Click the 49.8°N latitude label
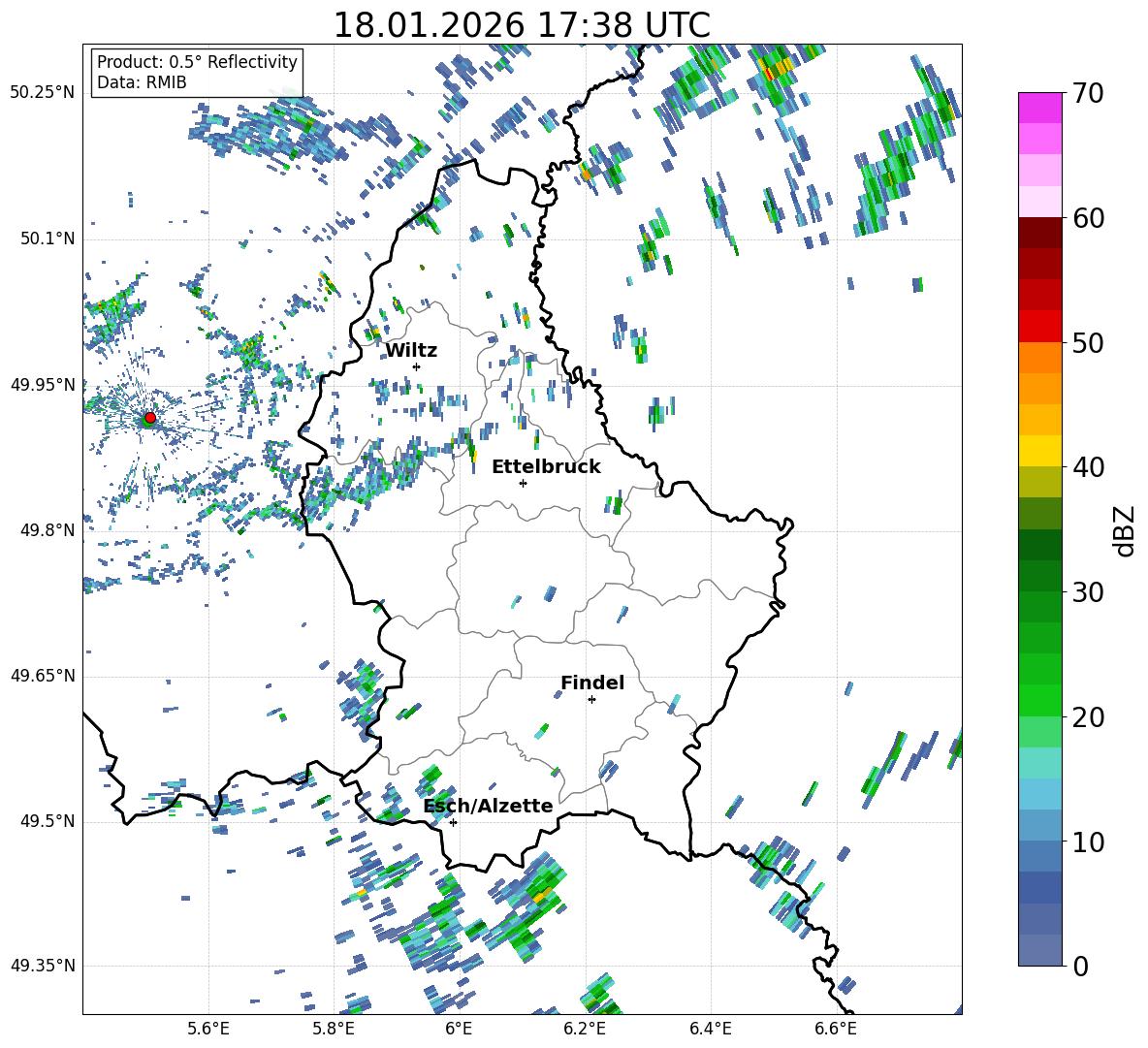Viewport: 1148px width, 1048px height. click(48, 530)
